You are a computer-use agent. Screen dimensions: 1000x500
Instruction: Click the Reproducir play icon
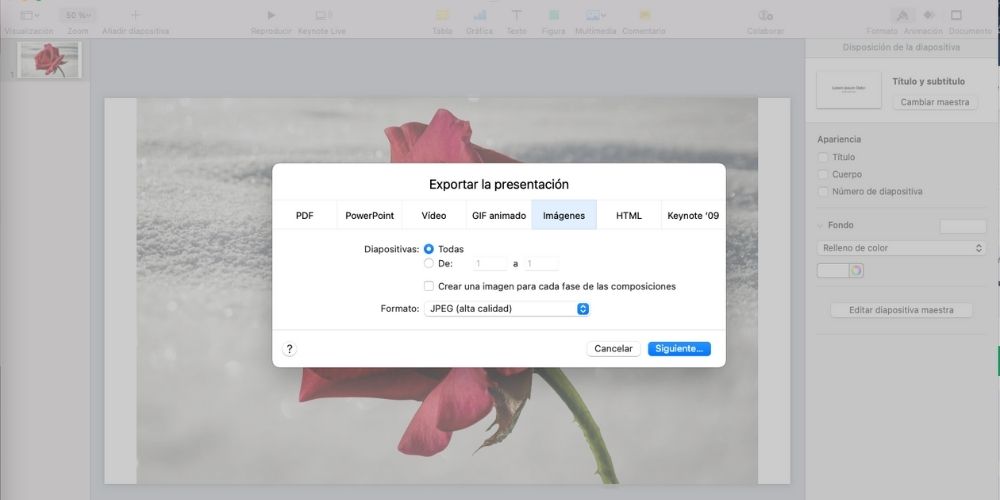(x=271, y=15)
